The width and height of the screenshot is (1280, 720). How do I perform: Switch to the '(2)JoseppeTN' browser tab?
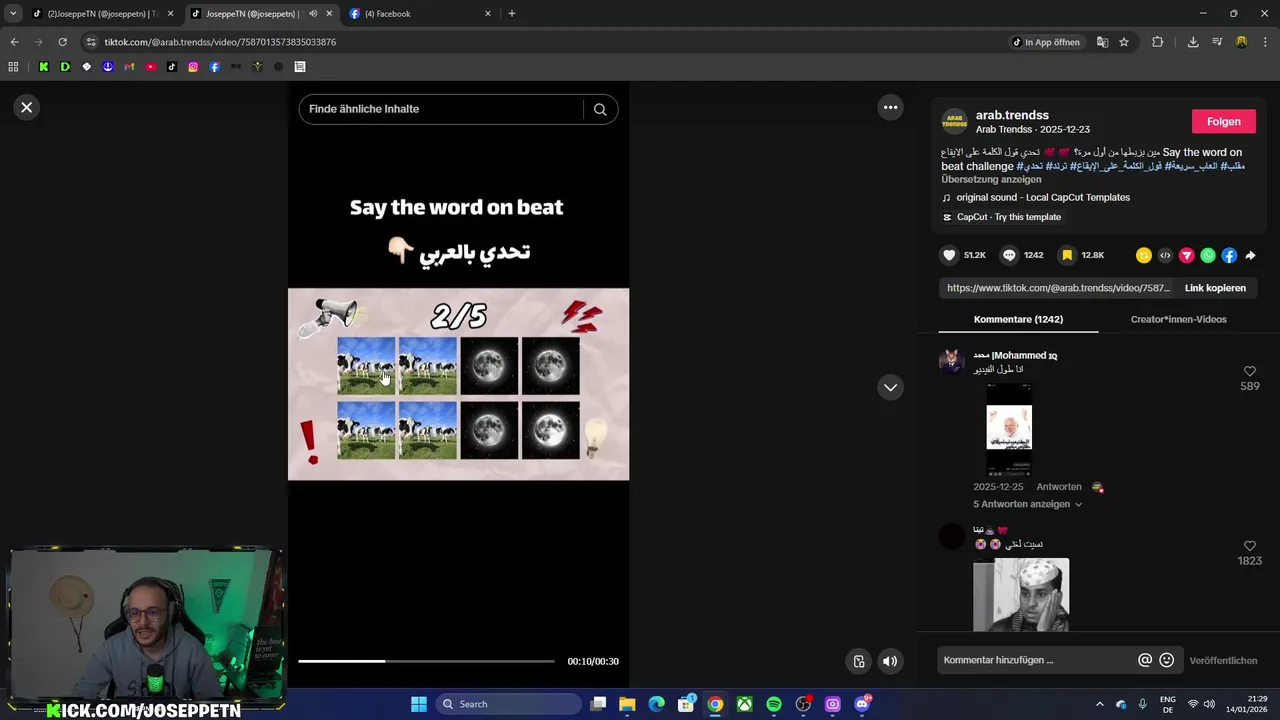[103, 14]
